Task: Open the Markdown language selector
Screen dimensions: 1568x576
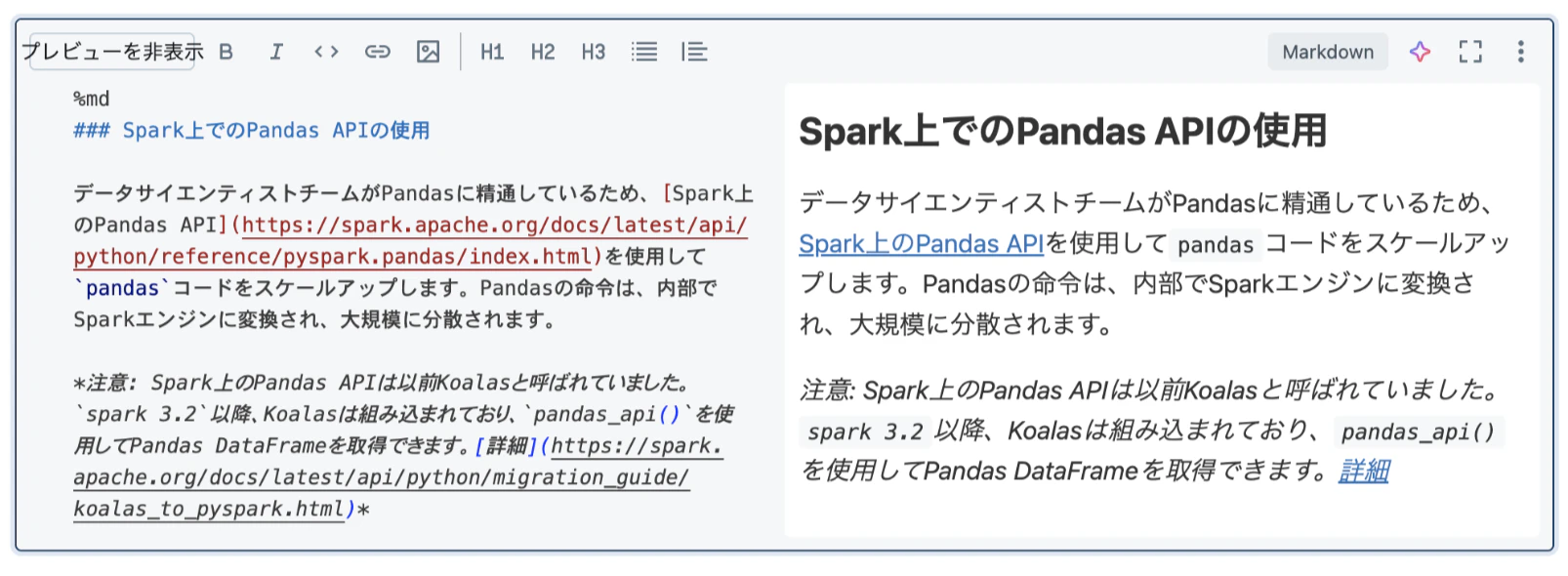Action: [x=1328, y=52]
